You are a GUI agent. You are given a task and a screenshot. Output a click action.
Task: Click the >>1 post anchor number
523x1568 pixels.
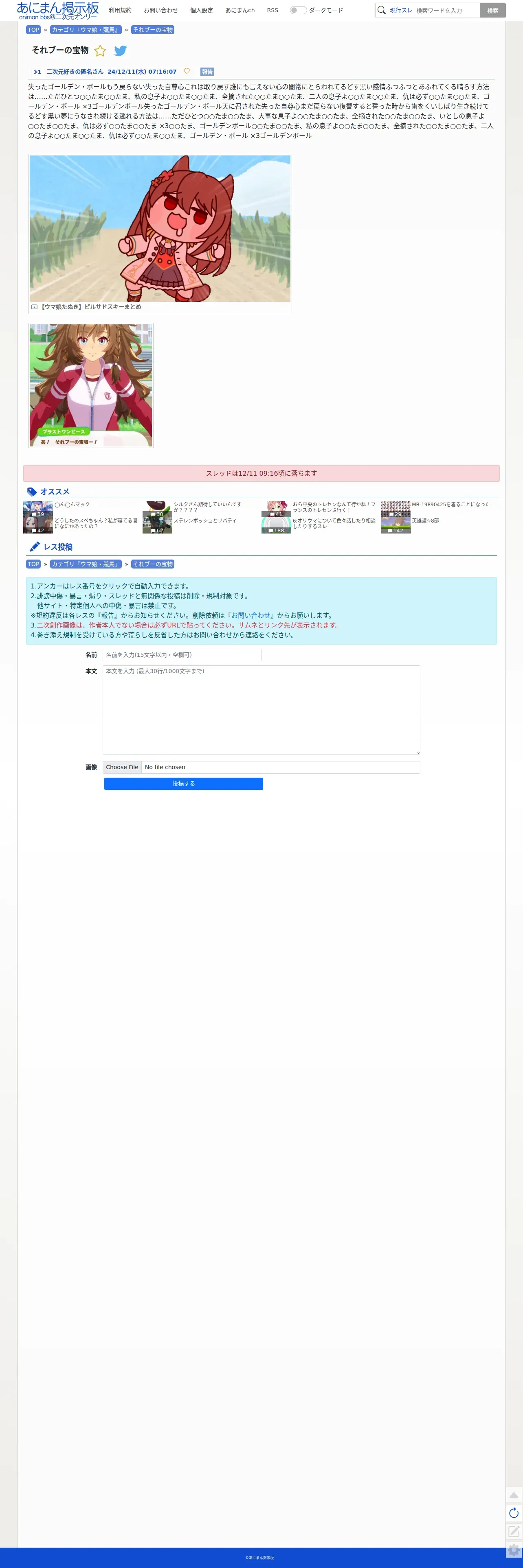coord(37,72)
